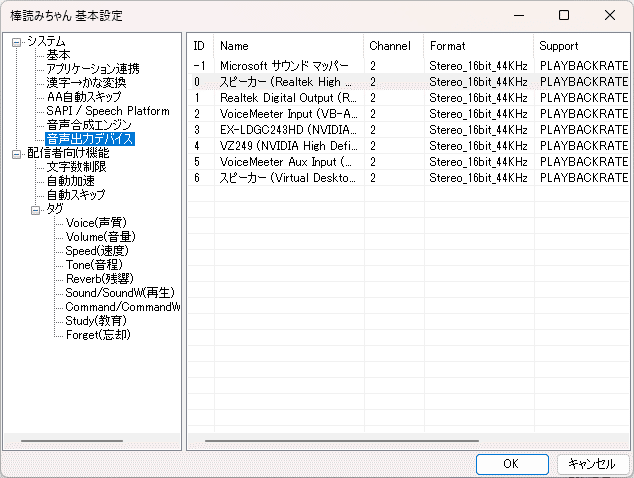634x478 pixels.
Task: Select Realtek Digital Output device row
Action: click(x=409, y=98)
